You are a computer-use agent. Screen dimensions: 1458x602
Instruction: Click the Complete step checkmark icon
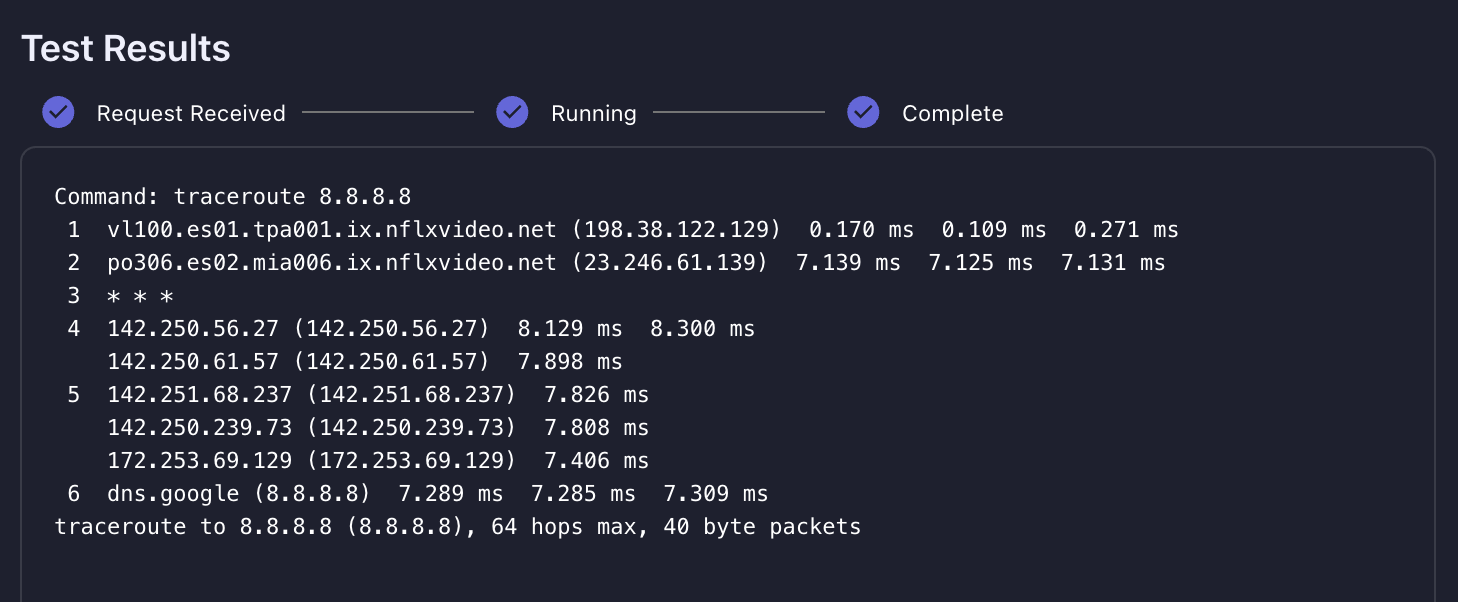click(863, 113)
